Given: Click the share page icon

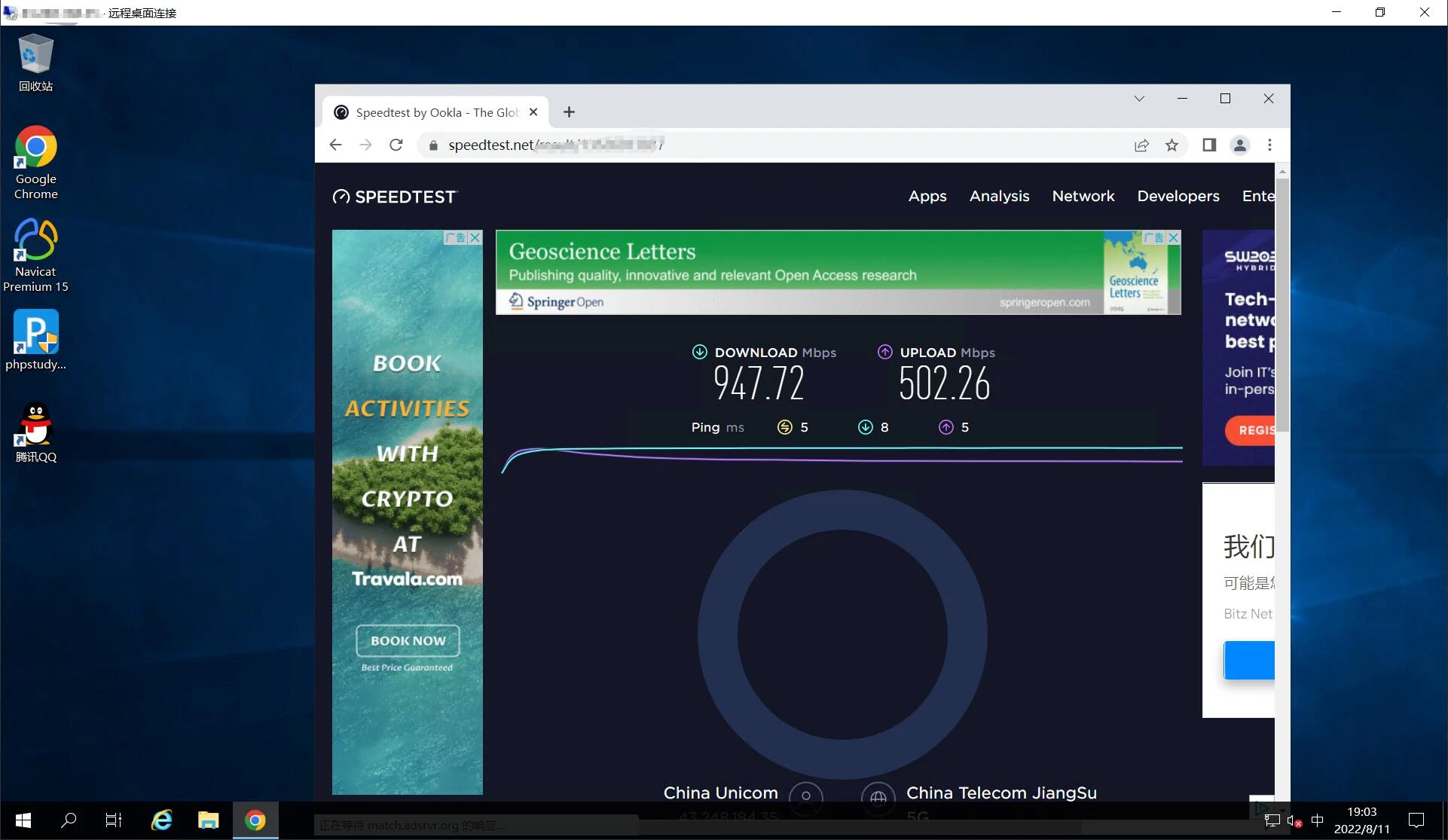Looking at the screenshot, I should click(1141, 145).
